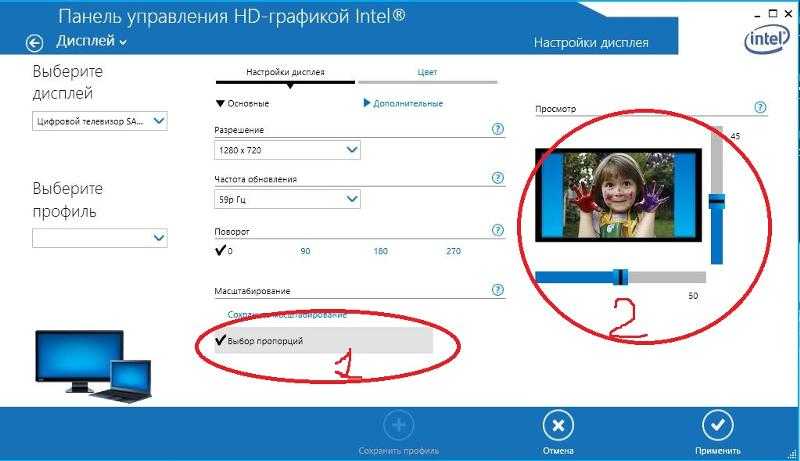Click the horizontal slider value 50
This screenshot has width=800, height=461.
click(693, 296)
